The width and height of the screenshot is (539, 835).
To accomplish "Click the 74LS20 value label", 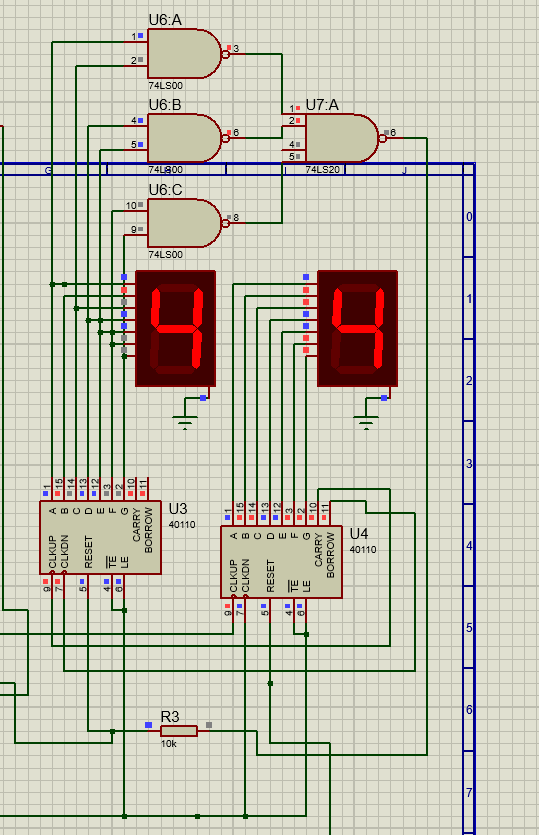I will [323, 169].
